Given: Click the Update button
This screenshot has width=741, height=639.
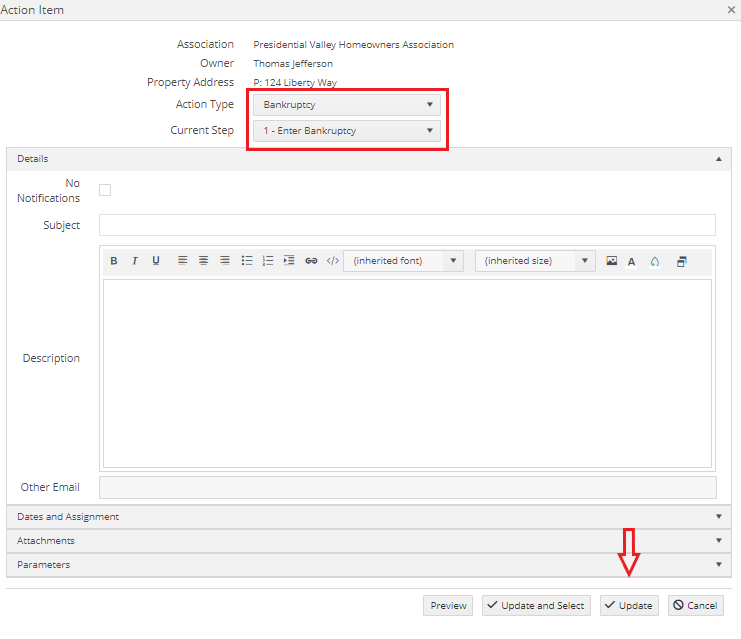Looking at the screenshot, I should click(x=629, y=606).
